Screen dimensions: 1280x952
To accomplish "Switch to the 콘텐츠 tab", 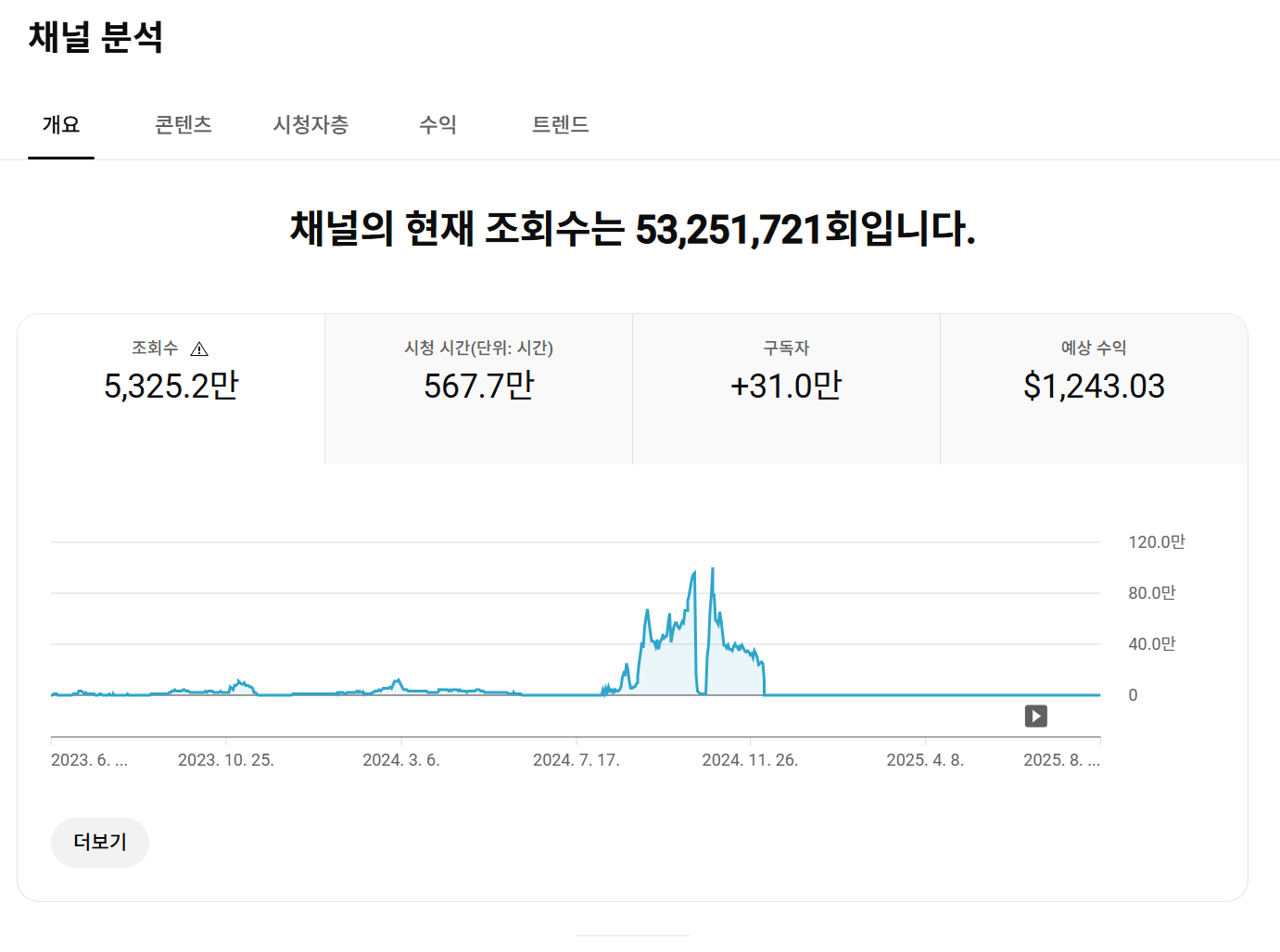I will pyautogui.click(x=184, y=125).
